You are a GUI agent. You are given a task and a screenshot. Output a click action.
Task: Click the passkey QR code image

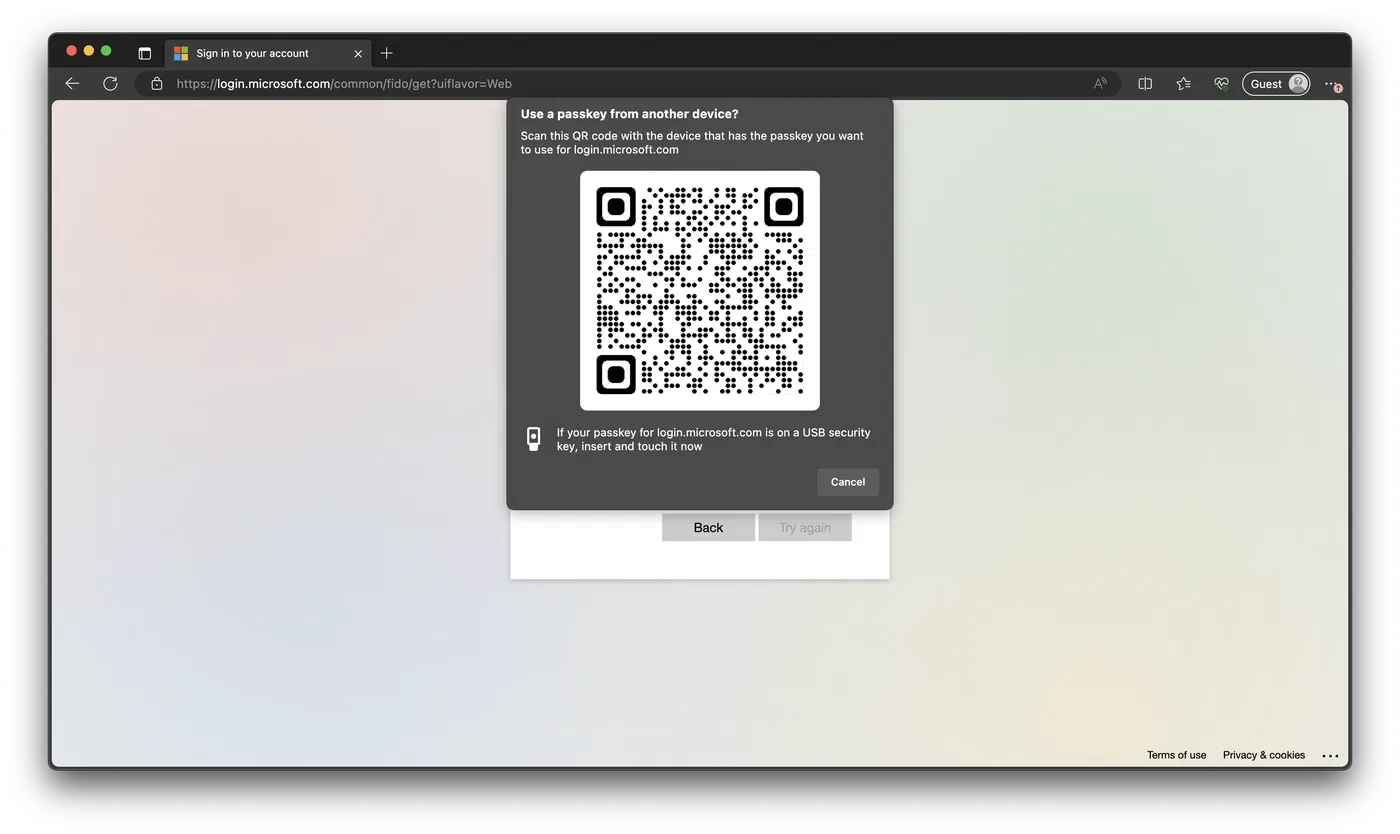pyautogui.click(x=700, y=290)
